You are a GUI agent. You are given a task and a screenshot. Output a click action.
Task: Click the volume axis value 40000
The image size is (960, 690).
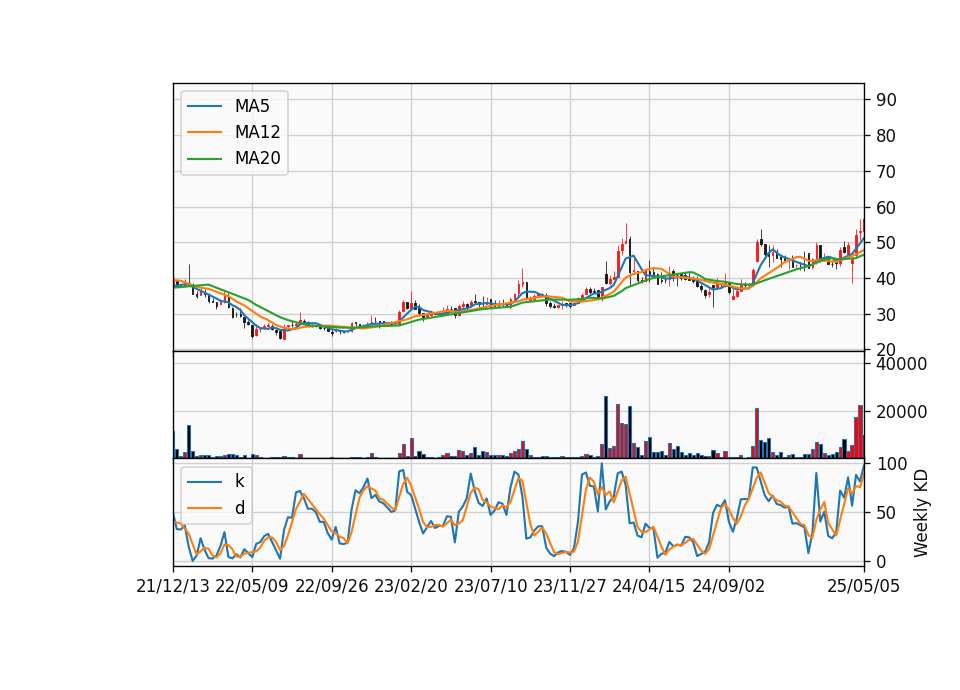pyautogui.click(x=901, y=364)
